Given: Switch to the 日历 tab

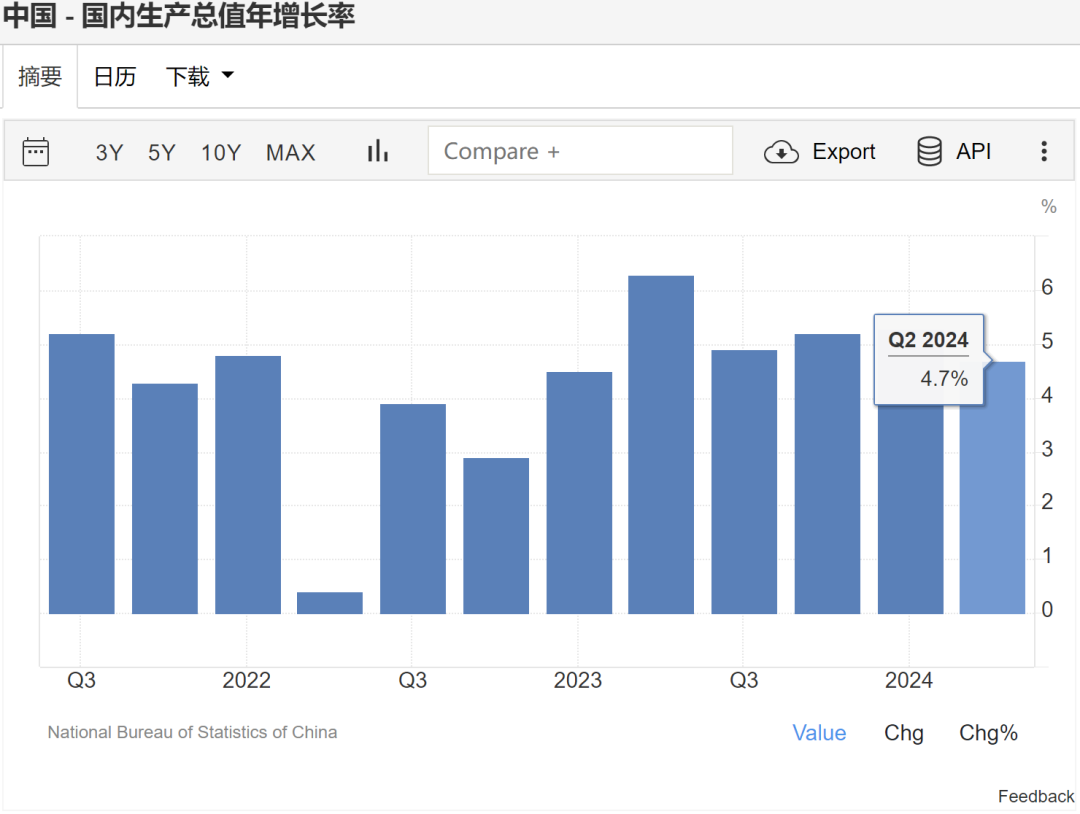Looking at the screenshot, I should coord(115,76).
